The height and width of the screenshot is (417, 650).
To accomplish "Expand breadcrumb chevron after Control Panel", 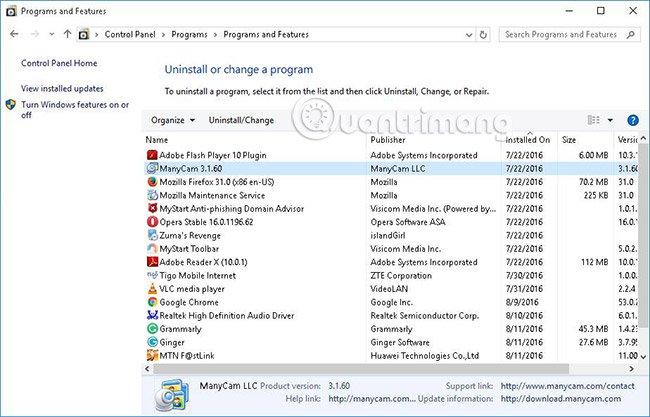I will coord(163,35).
